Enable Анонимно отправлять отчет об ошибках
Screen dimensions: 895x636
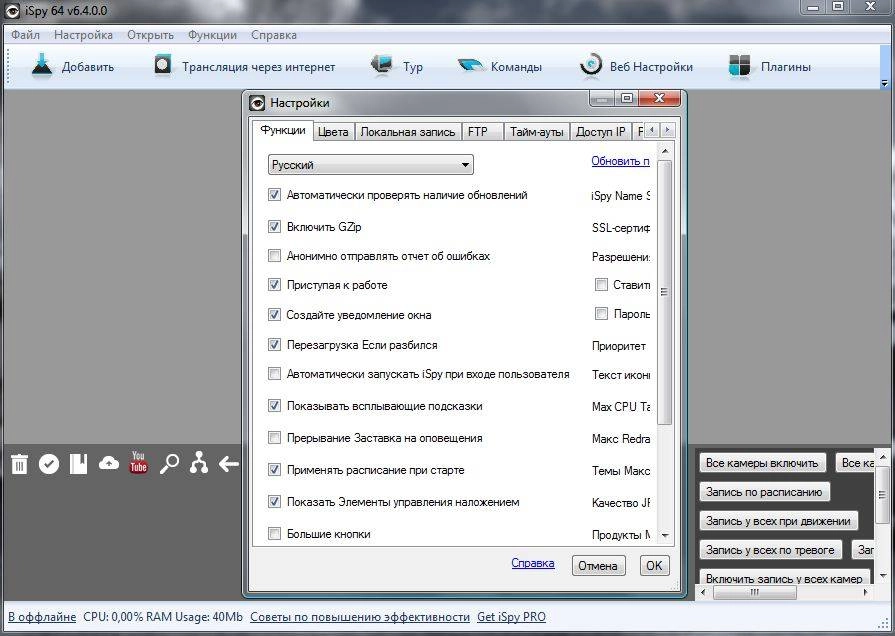click(x=275, y=255)
